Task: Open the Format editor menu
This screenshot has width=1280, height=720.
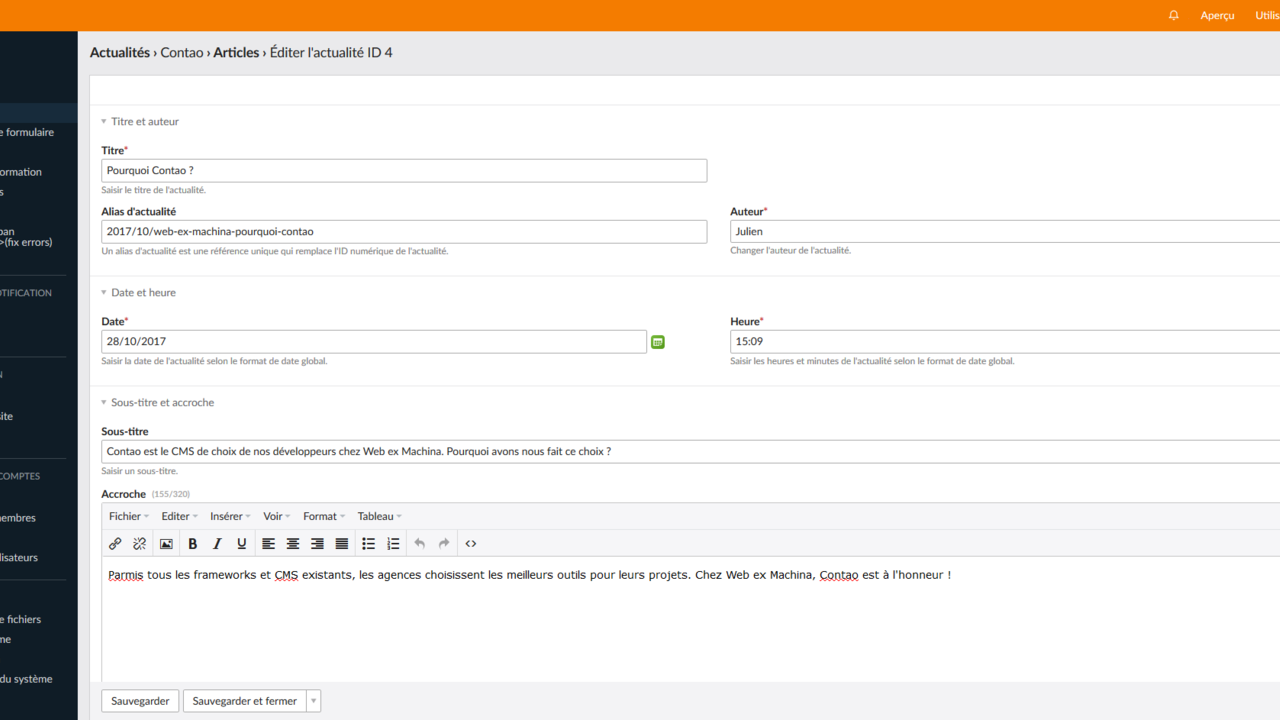Action: pos(324,517)
